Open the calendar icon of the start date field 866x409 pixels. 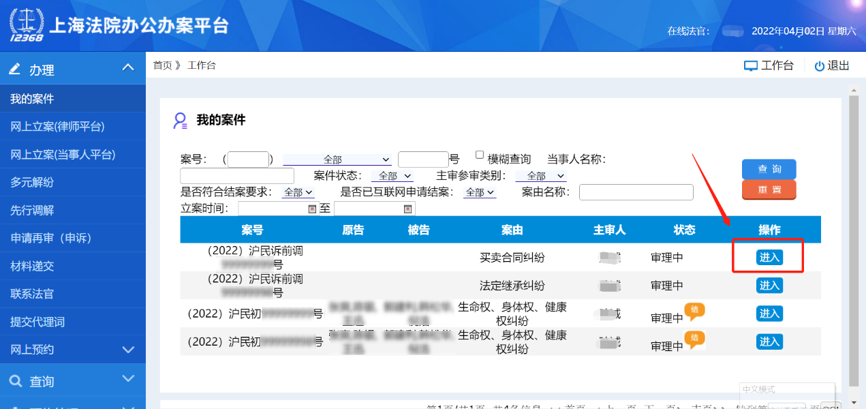(312, 209)
